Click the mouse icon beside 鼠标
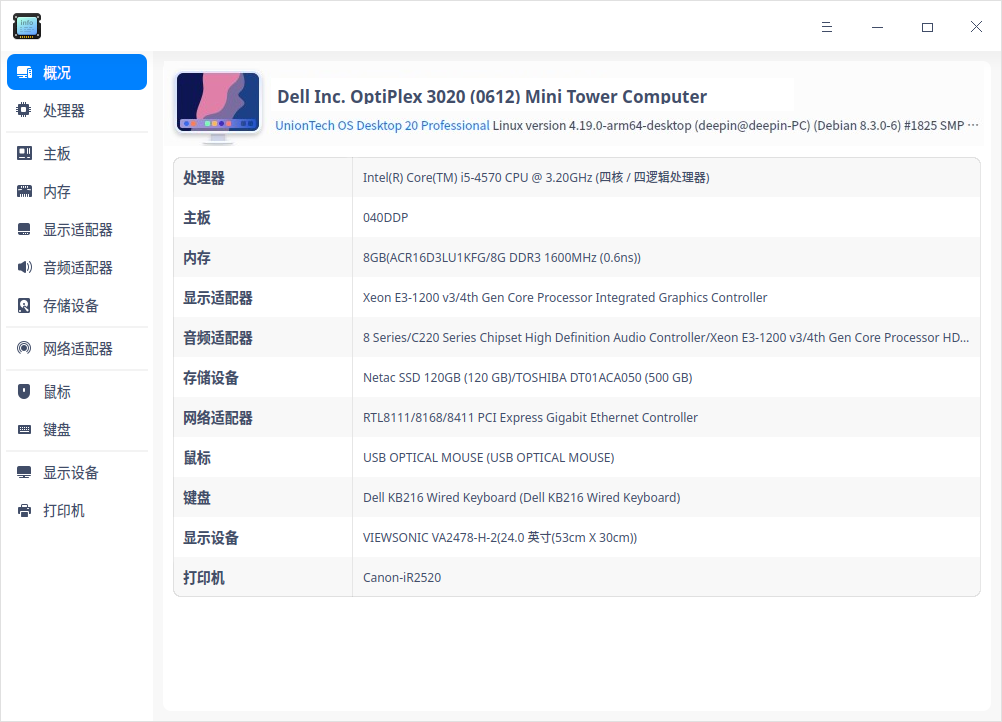 pos(24,391)
